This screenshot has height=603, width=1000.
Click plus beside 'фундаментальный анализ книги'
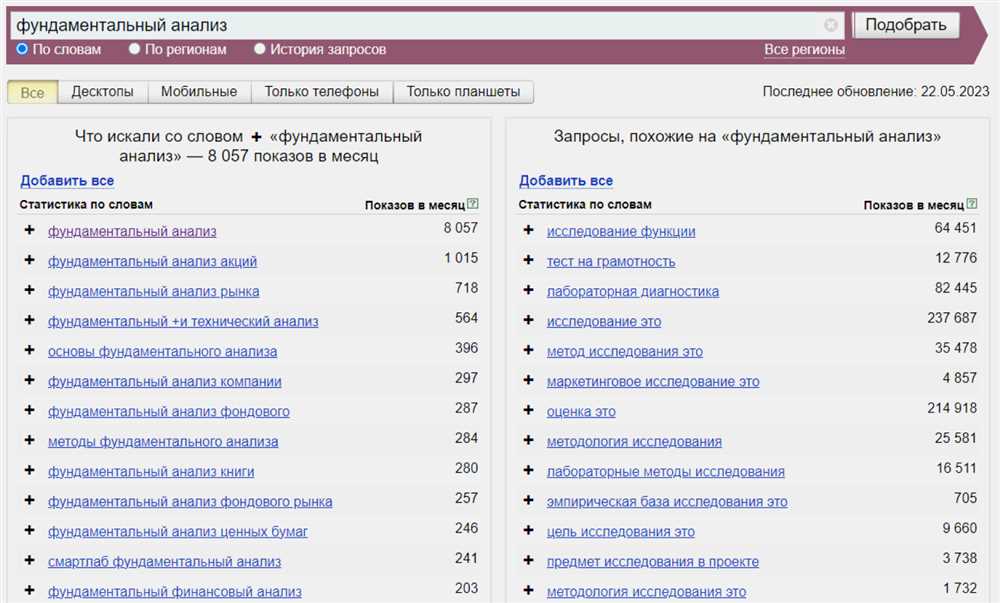29,470
